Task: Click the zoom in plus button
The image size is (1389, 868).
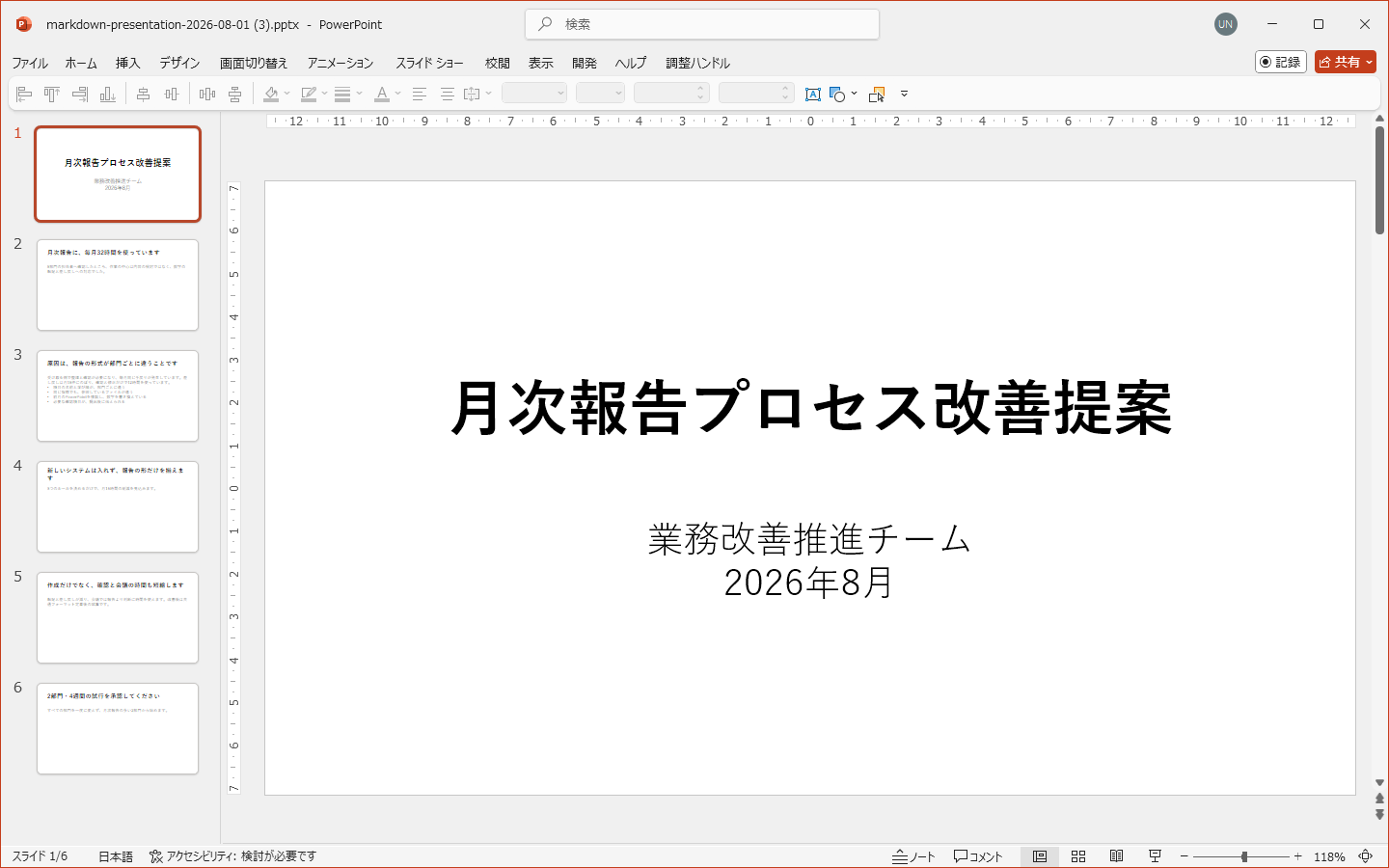Action: pyautogui.click(x=1298, y=856)
